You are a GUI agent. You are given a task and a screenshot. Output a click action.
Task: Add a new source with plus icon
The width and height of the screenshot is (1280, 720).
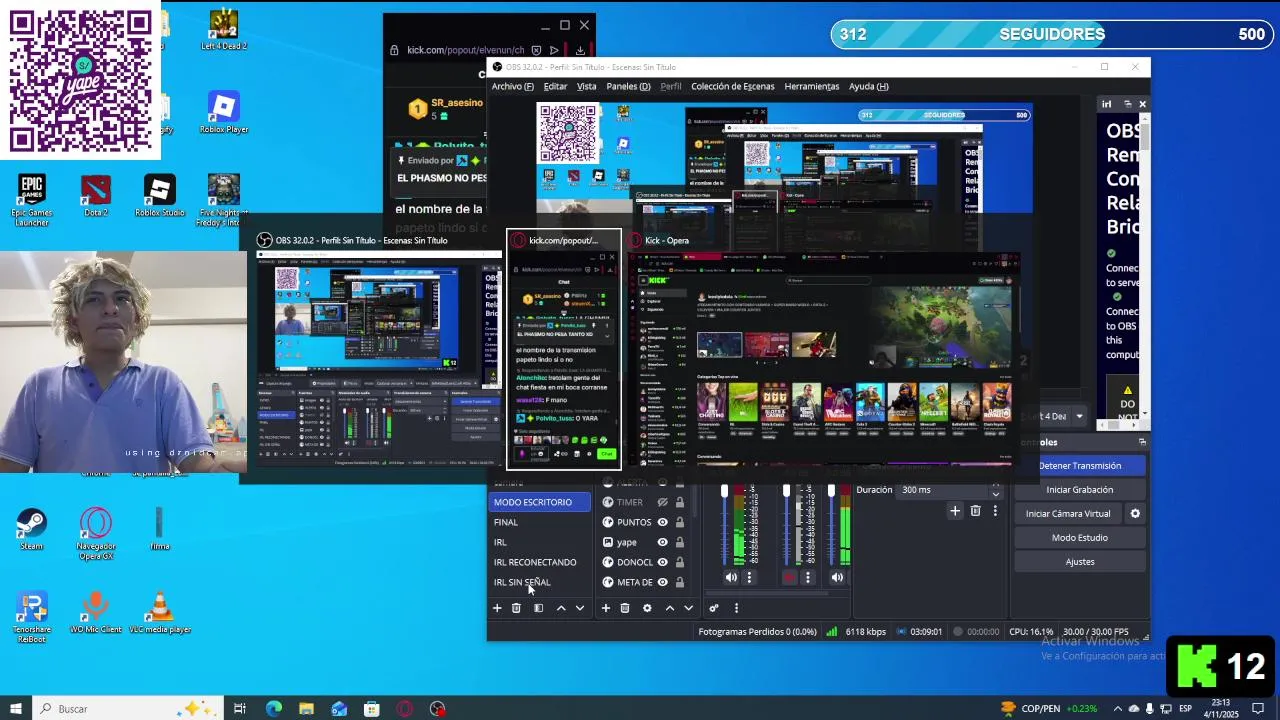pos(605,608)
